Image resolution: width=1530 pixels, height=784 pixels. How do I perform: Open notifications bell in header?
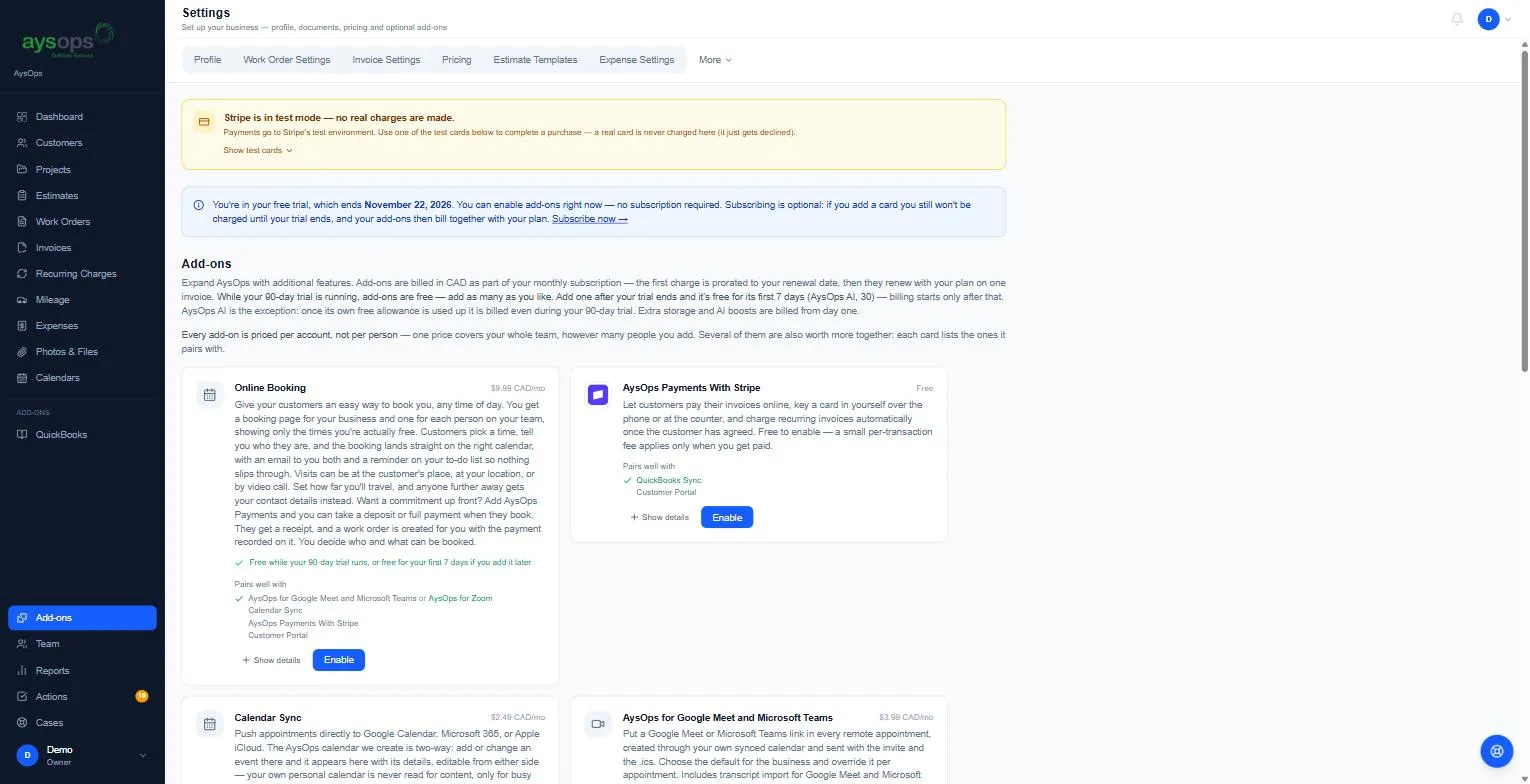[1457, 19]
